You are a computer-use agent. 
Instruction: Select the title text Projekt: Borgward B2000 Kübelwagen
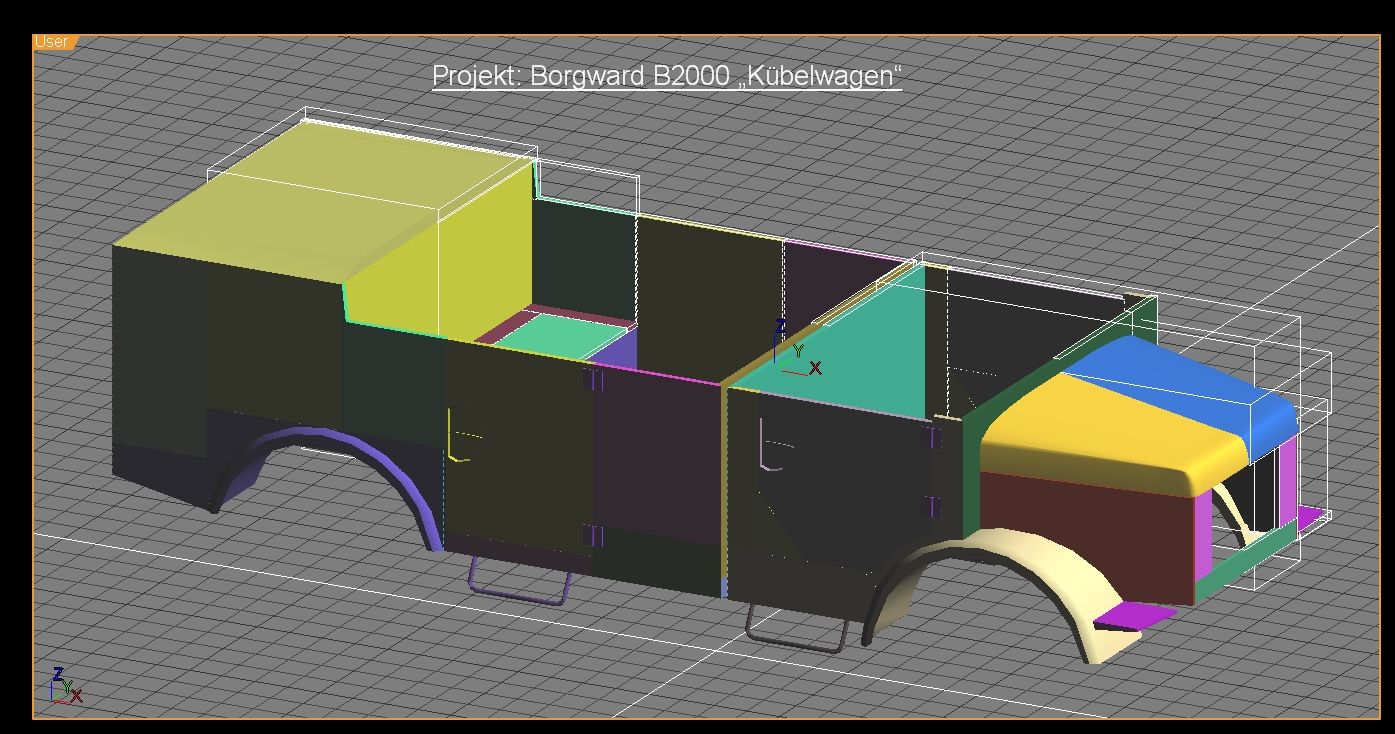click(x=667, y=76)
